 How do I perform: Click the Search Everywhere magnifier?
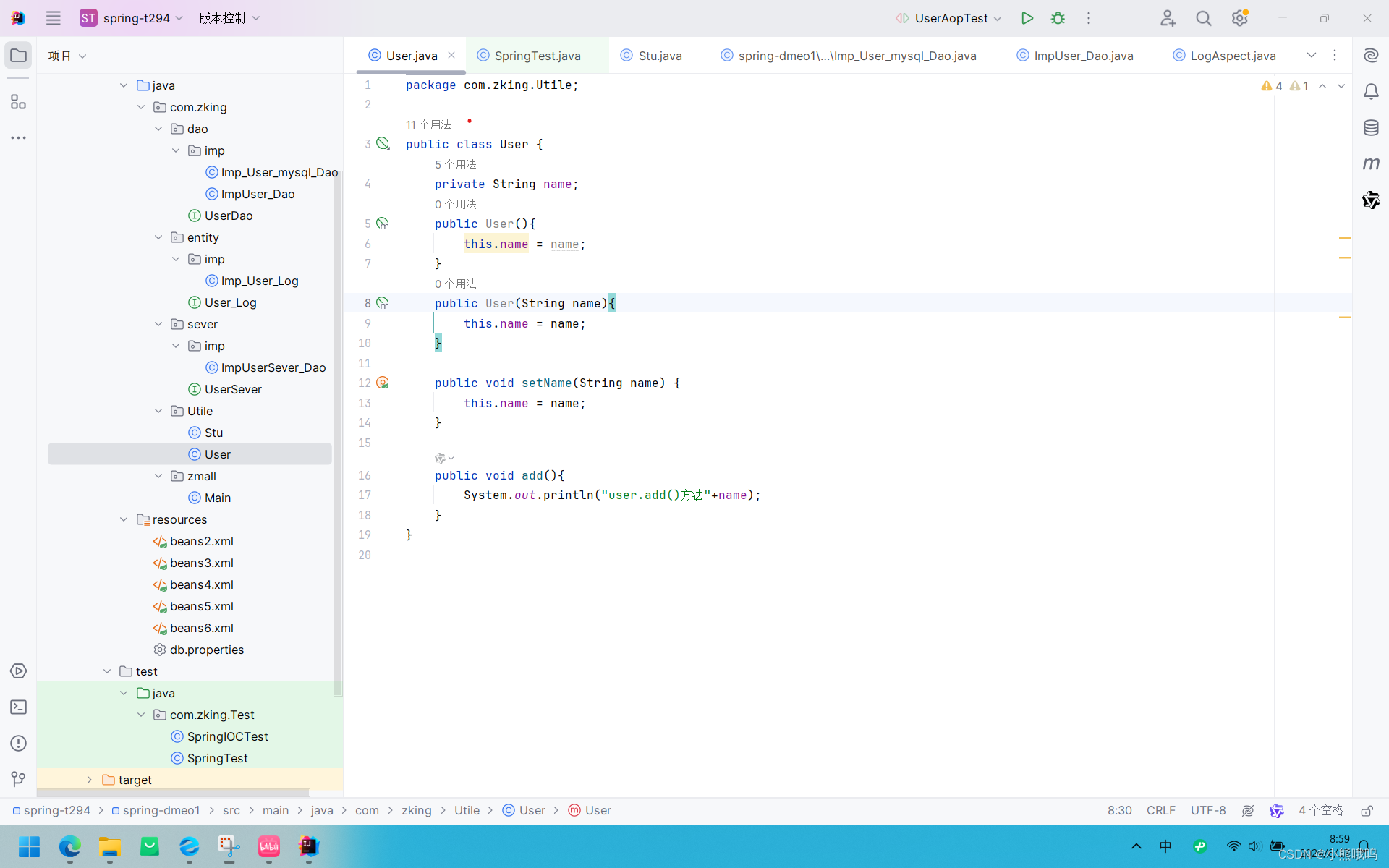[x=1203, y=18]
